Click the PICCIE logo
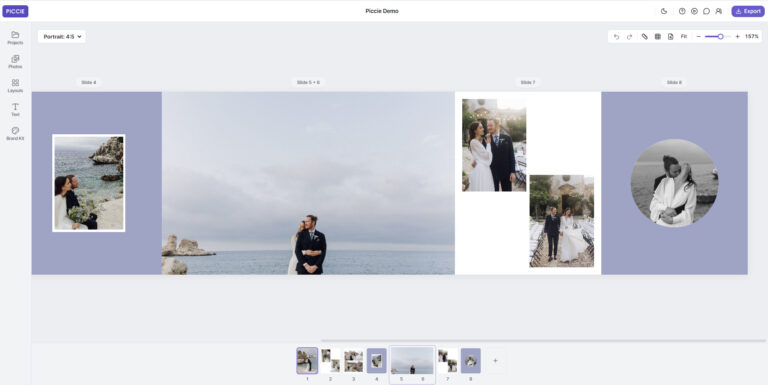This screenshot has height=385, width=768. pyautogui.click(x=15, y=11)
